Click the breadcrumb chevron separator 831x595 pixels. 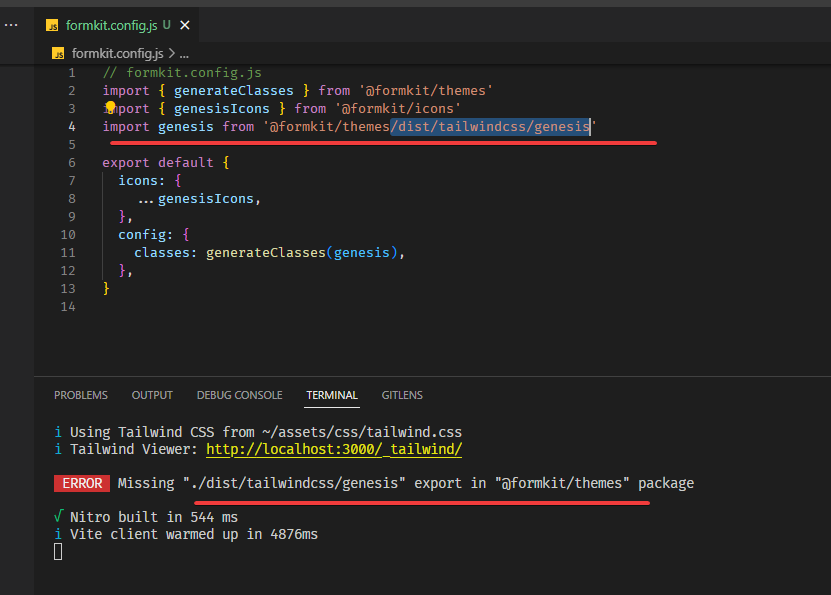[171, 54]
